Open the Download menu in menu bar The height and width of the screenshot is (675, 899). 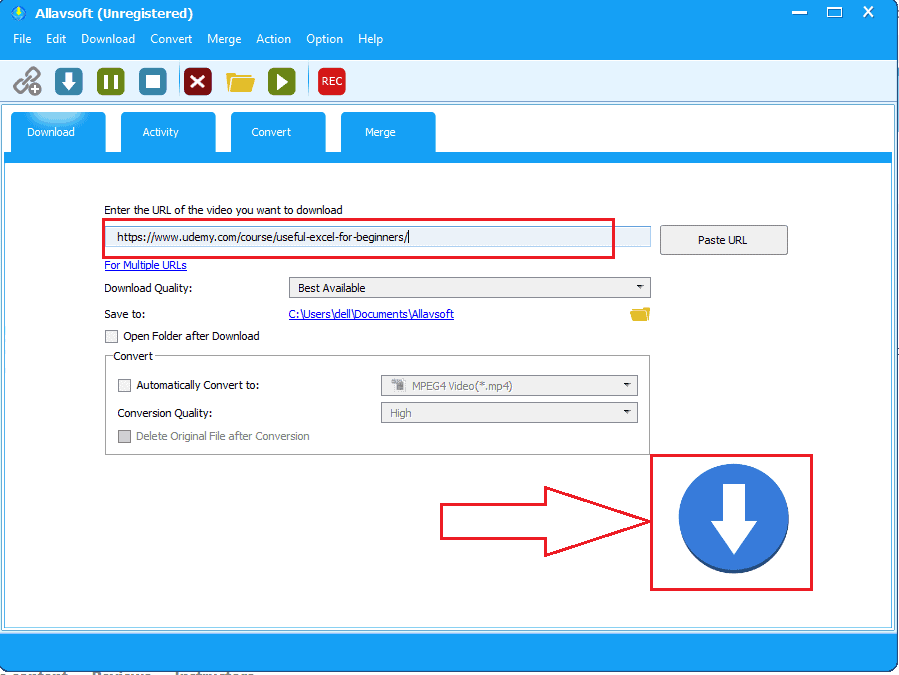(x=108, y=39)
